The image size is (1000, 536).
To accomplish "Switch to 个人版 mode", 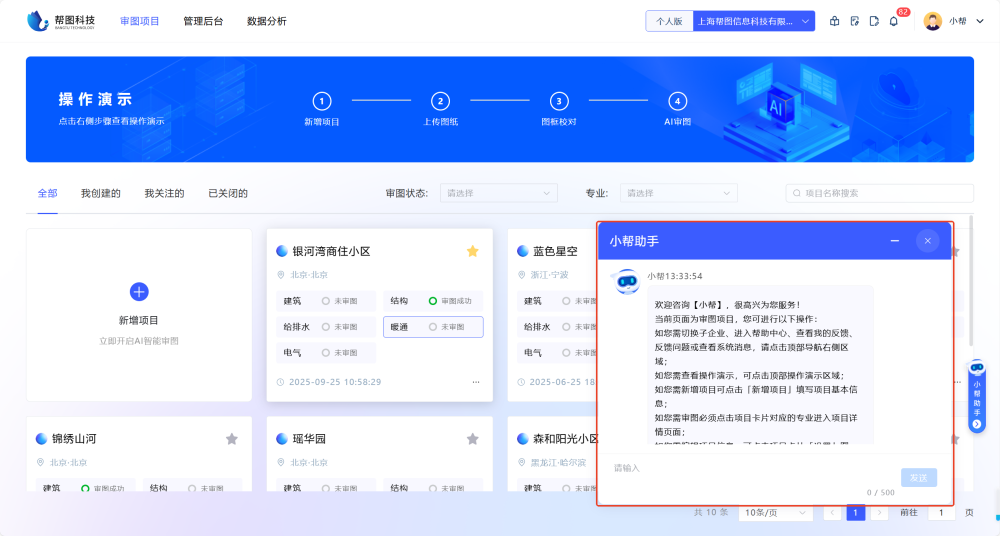I will point(669,21).
